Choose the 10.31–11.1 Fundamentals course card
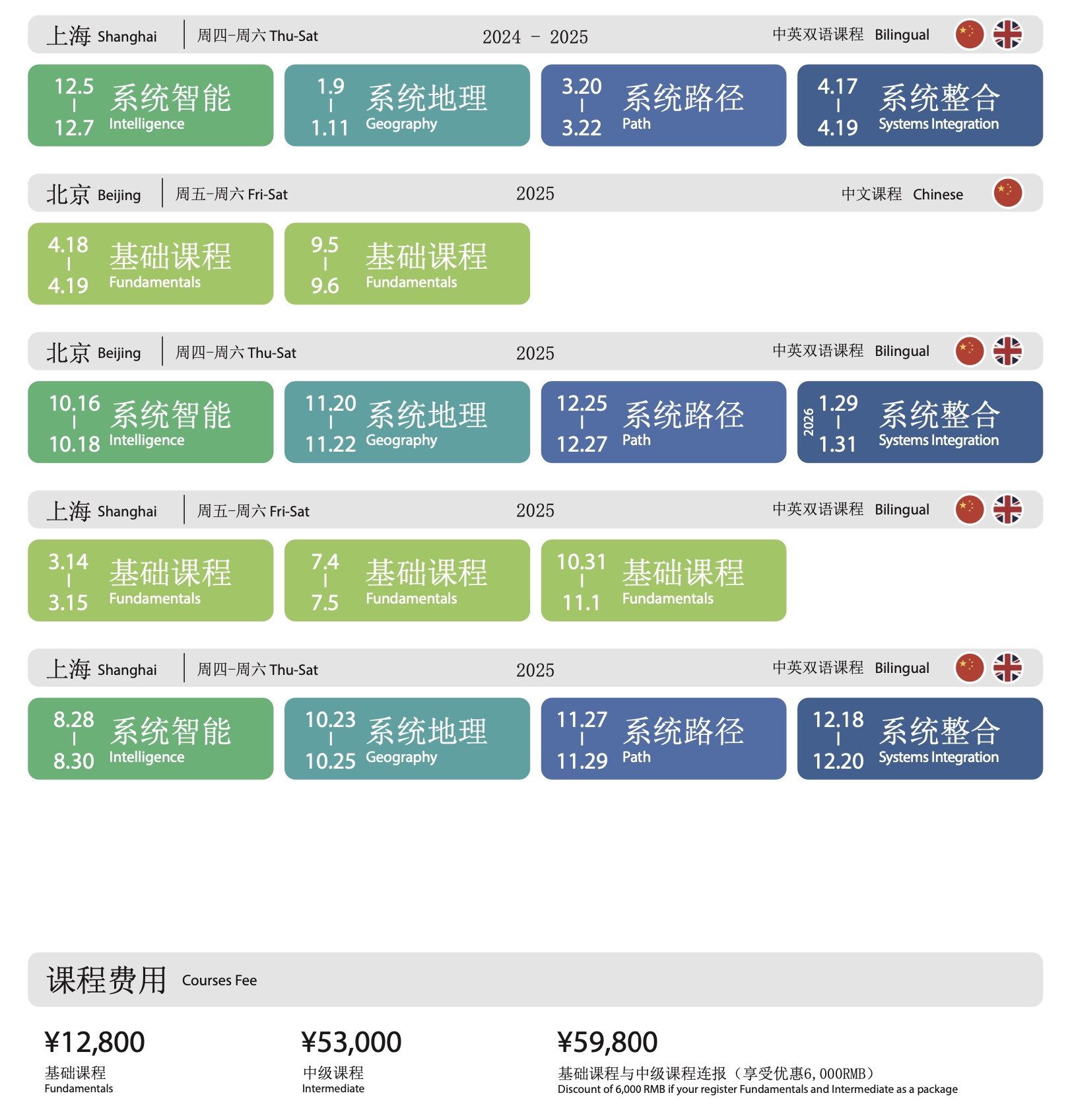Image resolution: width=1068 pixels, height=1120 pixels. pyautogui.click(x=663, y=580)
